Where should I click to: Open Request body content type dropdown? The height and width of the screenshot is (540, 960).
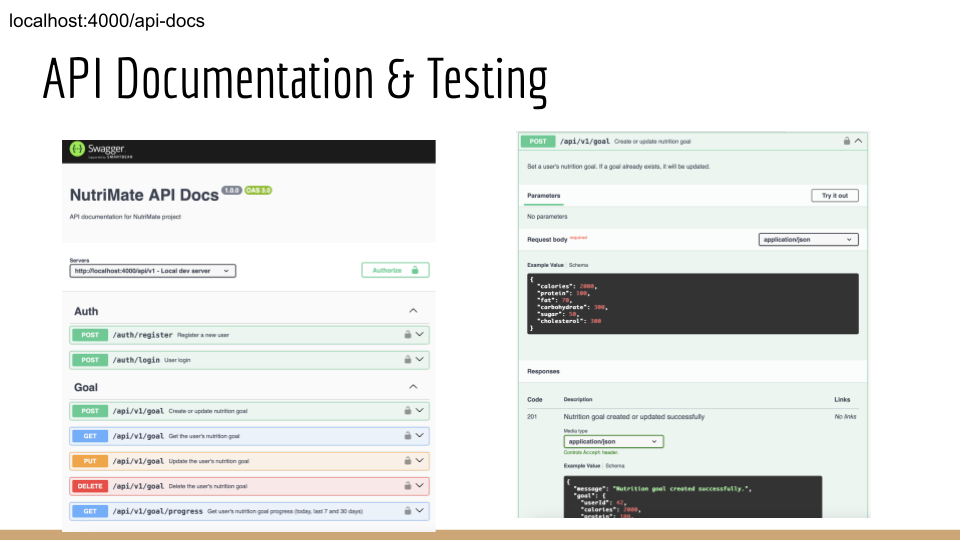(808, 240)
